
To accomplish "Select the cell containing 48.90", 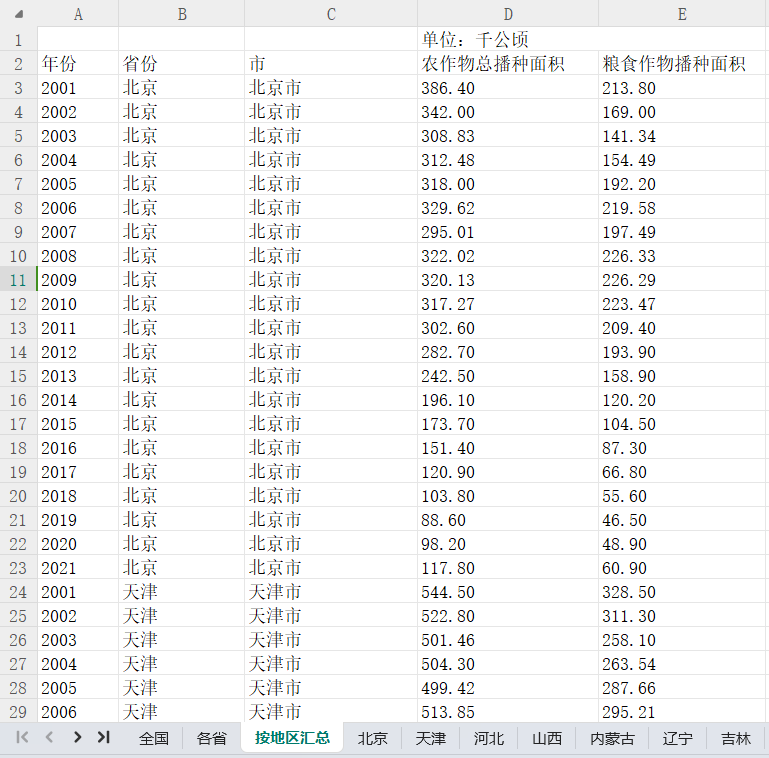I will pyautogui.click(x=682, y=544).
